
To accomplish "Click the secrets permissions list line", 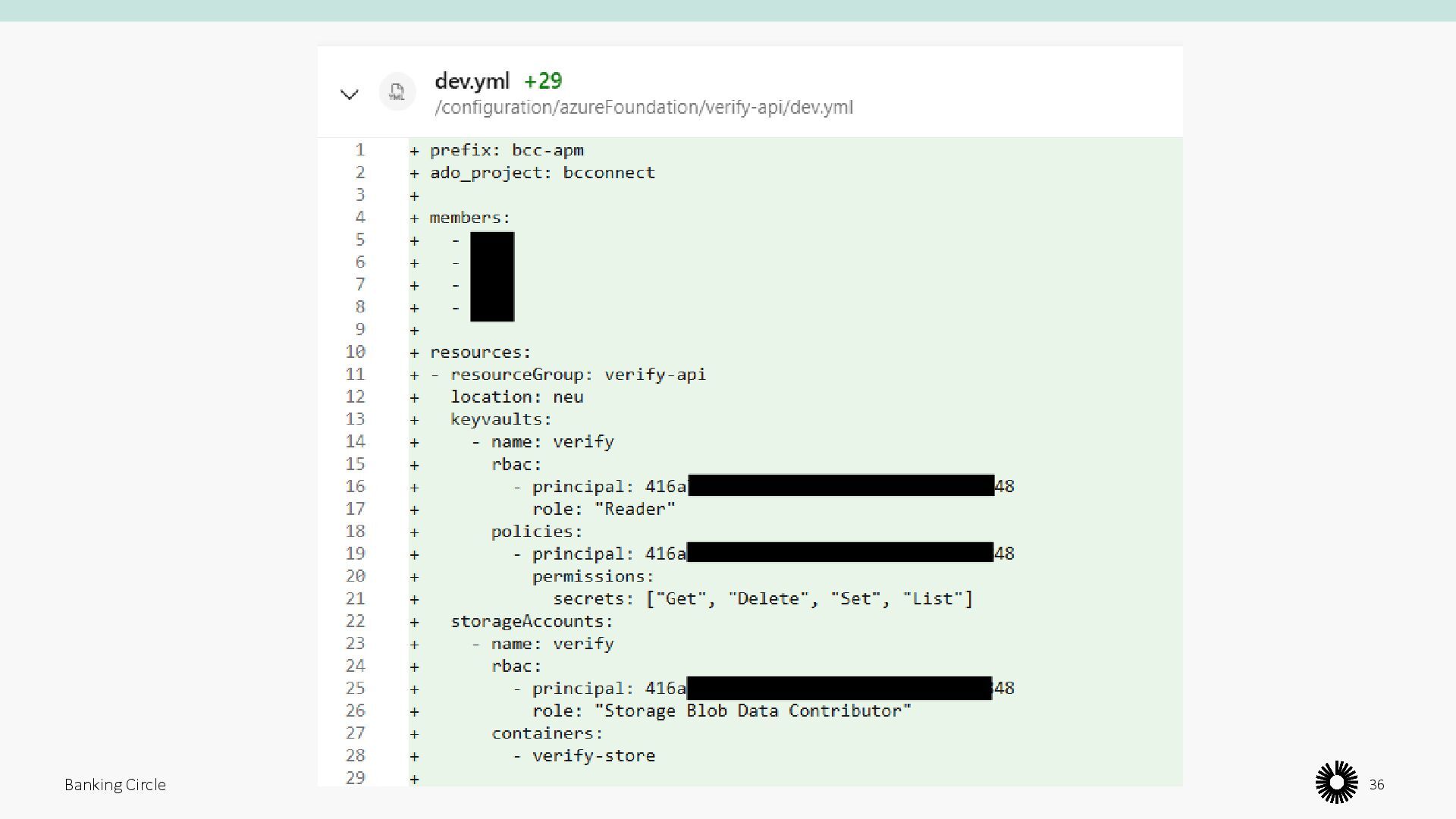I will coord(762,599).
